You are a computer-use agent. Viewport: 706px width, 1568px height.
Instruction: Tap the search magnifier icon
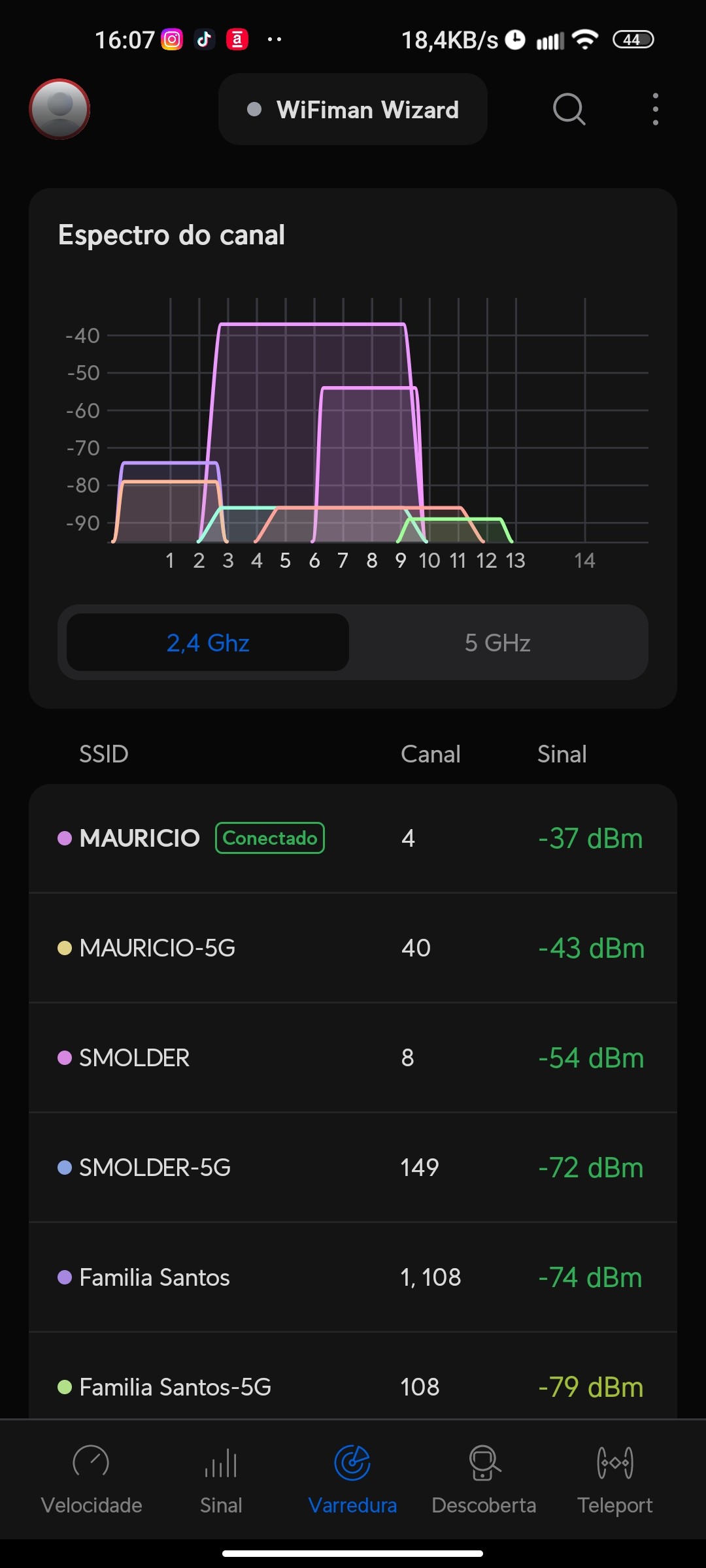coord(569,109)
